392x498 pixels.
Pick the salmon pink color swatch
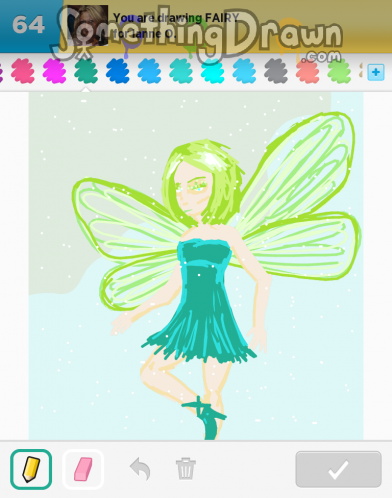[x=308, y=71]
